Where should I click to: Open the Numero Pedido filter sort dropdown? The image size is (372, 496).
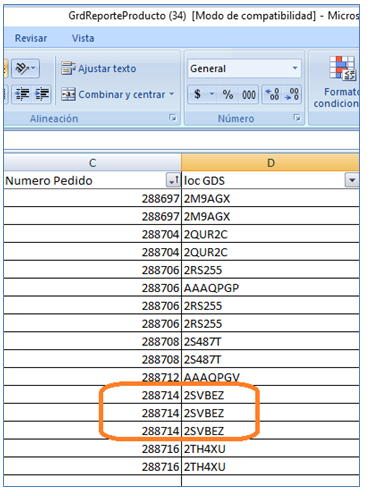tap(173, 180)
